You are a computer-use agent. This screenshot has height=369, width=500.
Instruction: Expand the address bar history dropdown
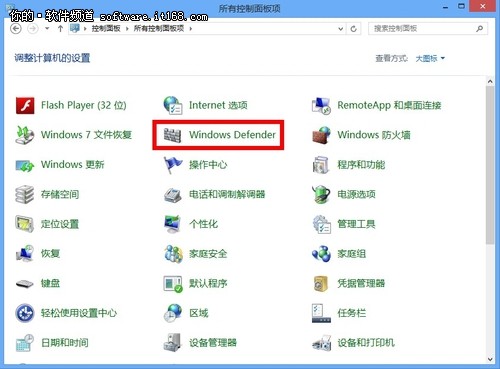tap(340, 29)
